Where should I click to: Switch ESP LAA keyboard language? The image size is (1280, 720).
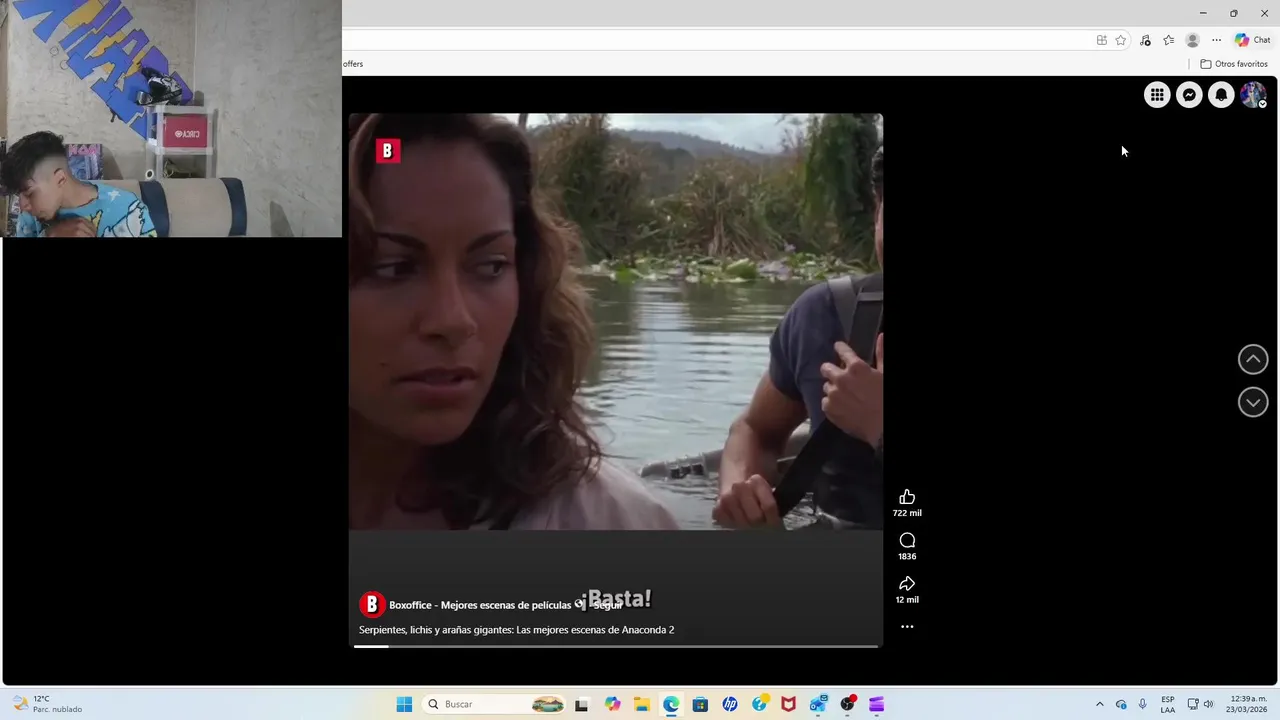coord(1168,704)
